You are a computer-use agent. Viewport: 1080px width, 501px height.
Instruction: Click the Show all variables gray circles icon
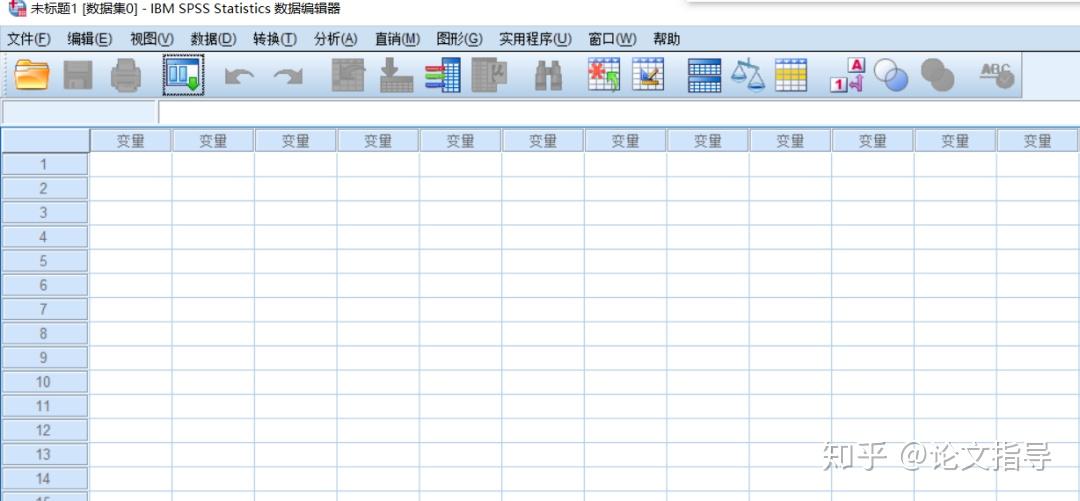coord(937,74)
